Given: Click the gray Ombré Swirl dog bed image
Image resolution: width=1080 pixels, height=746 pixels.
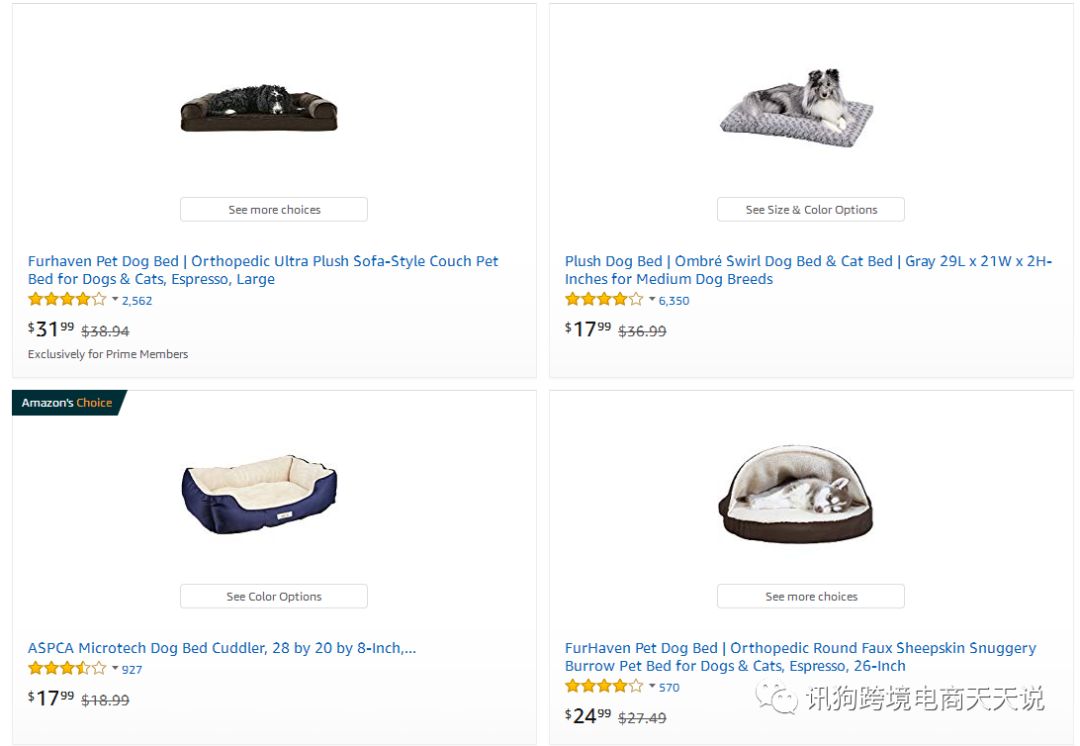Looking at the screenshot, I should pos(796,108).
